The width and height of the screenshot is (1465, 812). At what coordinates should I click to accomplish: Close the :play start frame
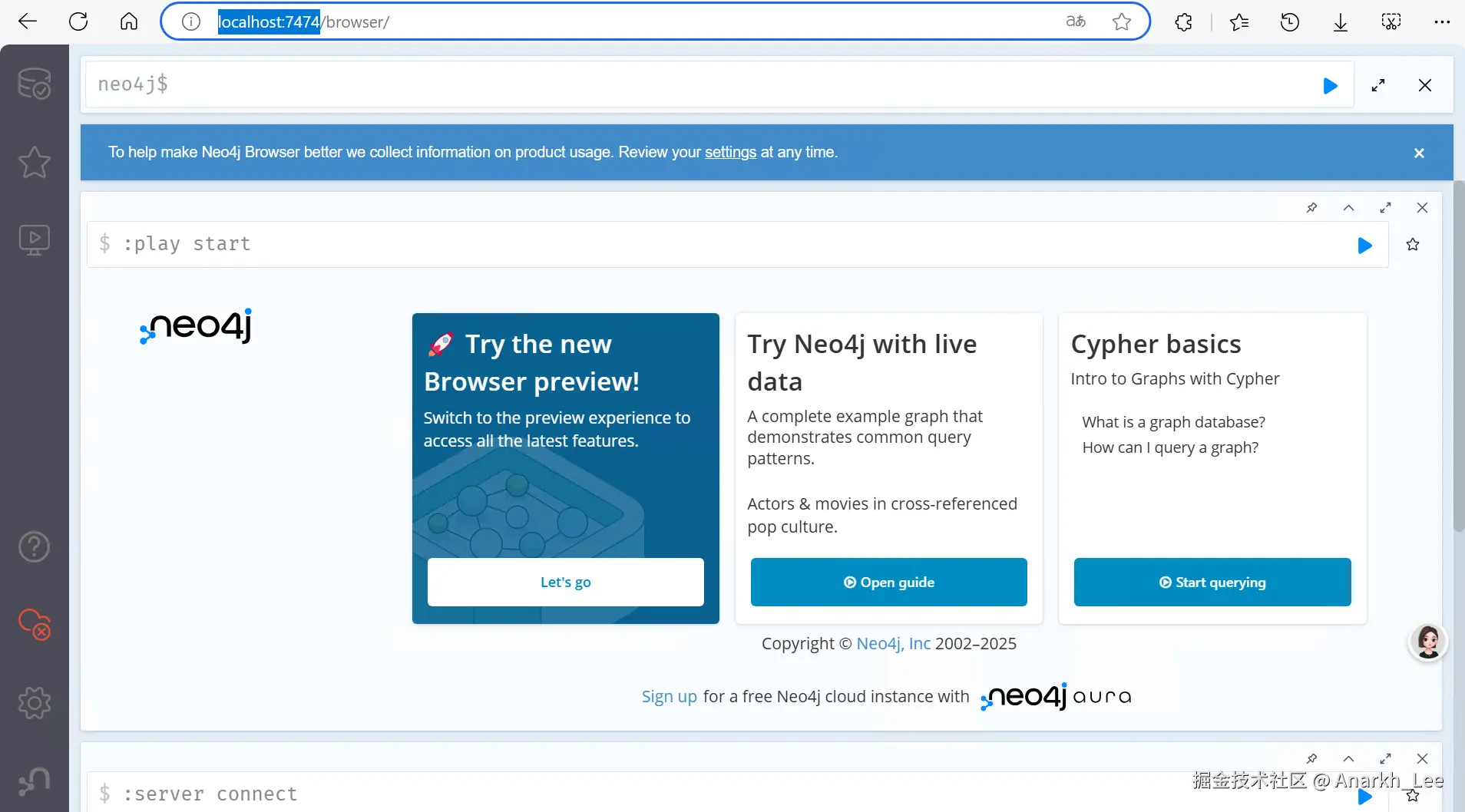pyautogui.click(x=1422, y=208)
